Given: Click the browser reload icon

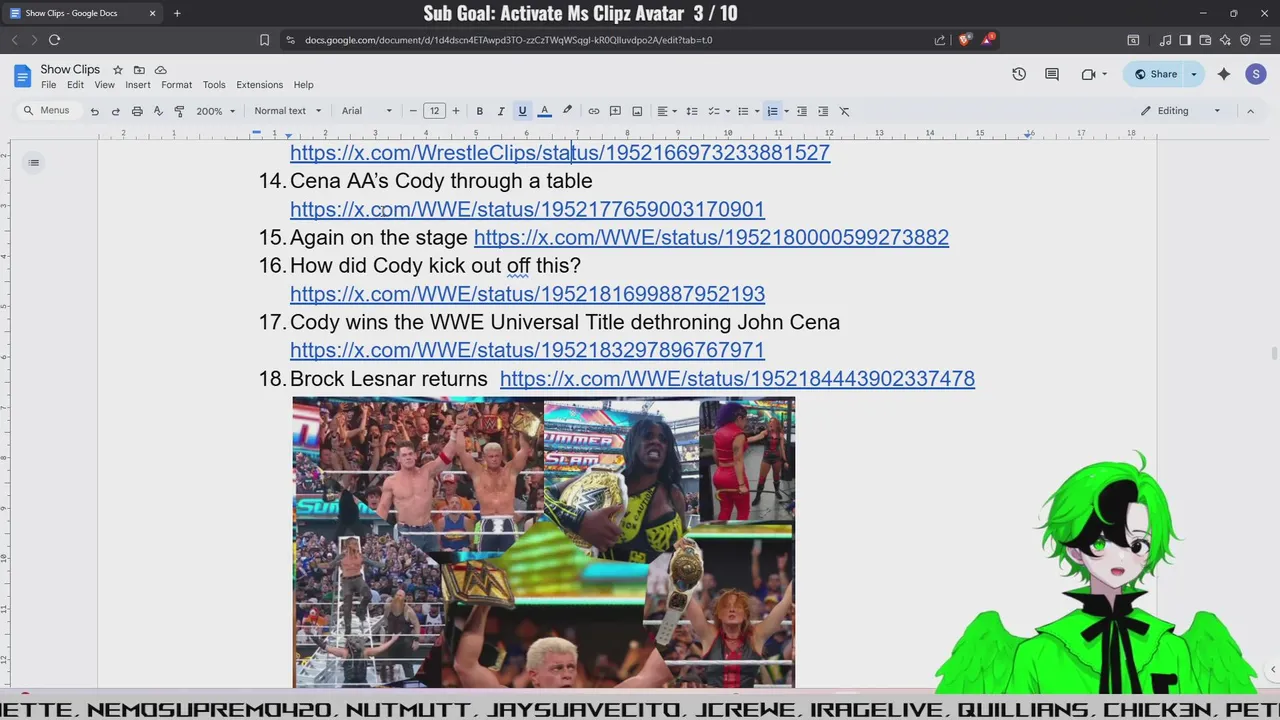Looking at the screenshot, I should [54, 40].
